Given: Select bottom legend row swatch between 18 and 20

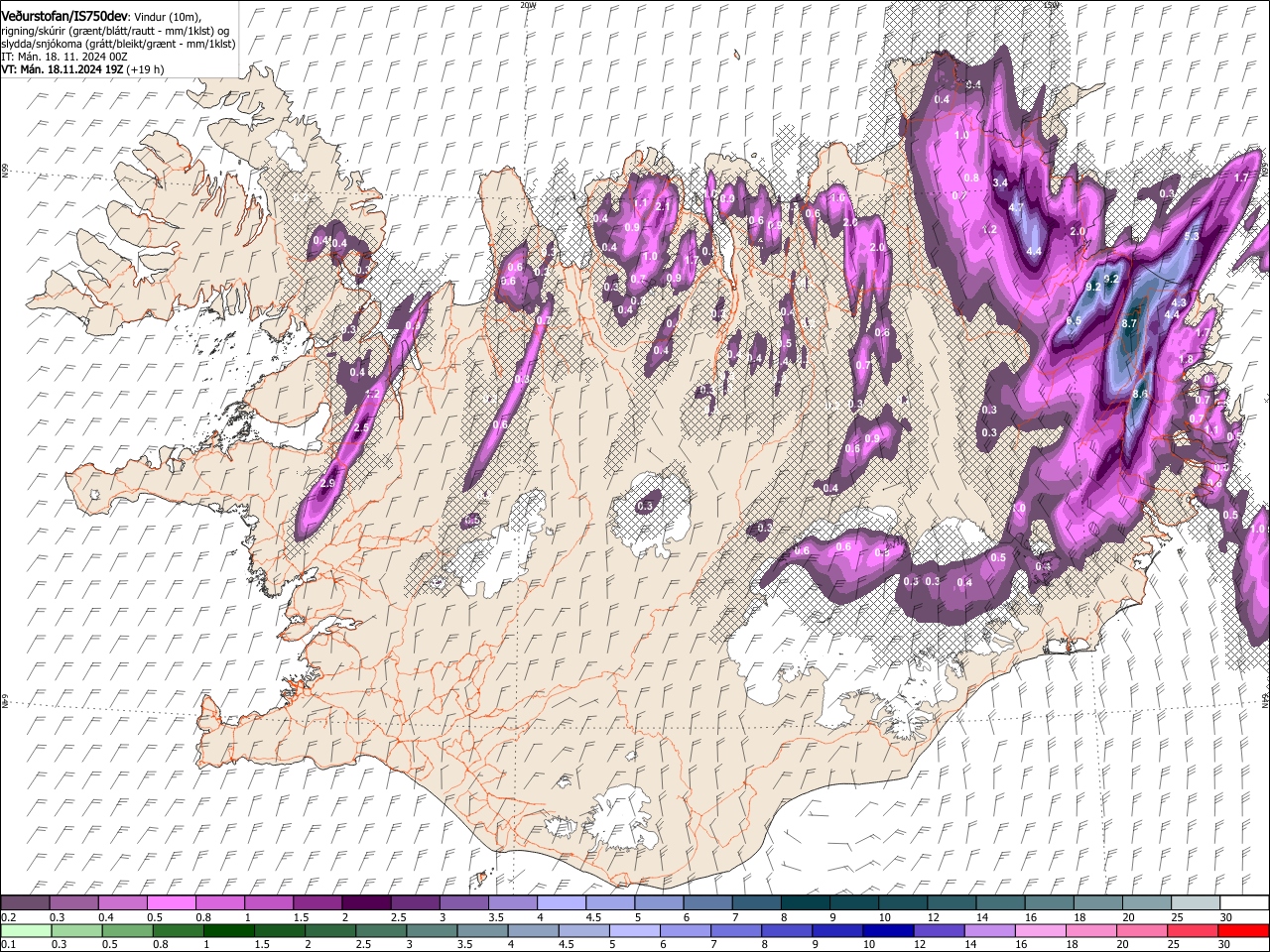Looking at the screenshot, I should tap(1091, 930).
